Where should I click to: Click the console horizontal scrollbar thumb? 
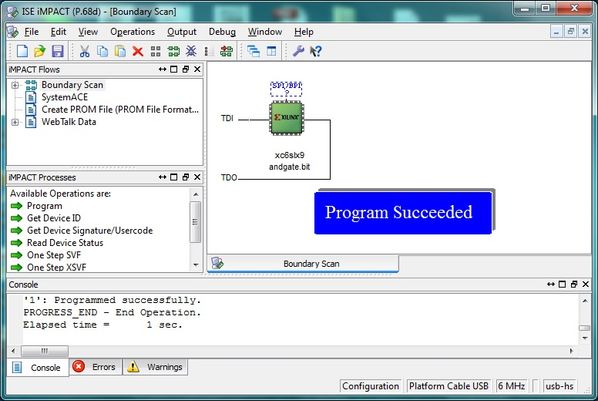click(x=45, y=351)
